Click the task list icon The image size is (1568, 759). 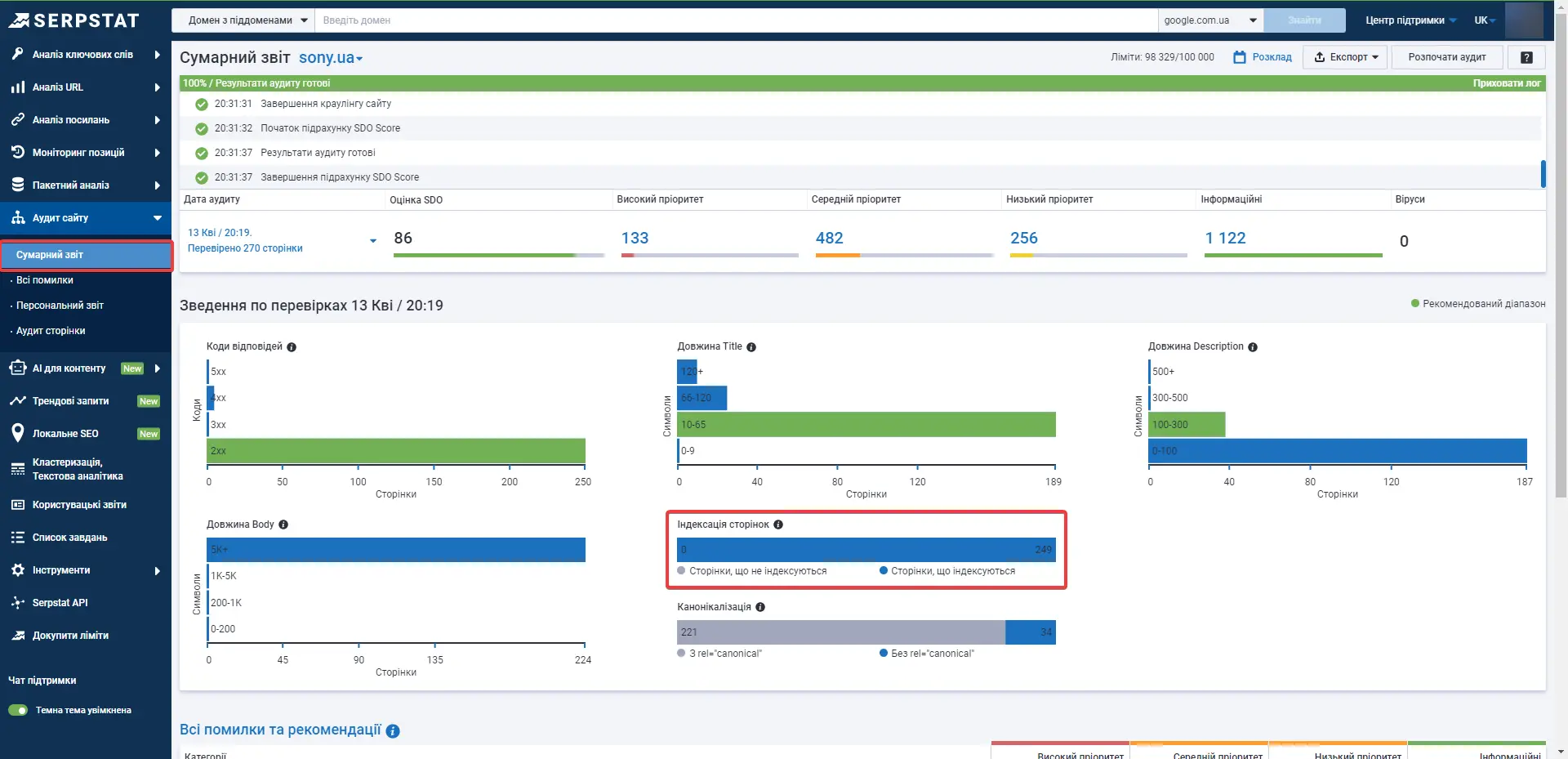pos(17,538)
